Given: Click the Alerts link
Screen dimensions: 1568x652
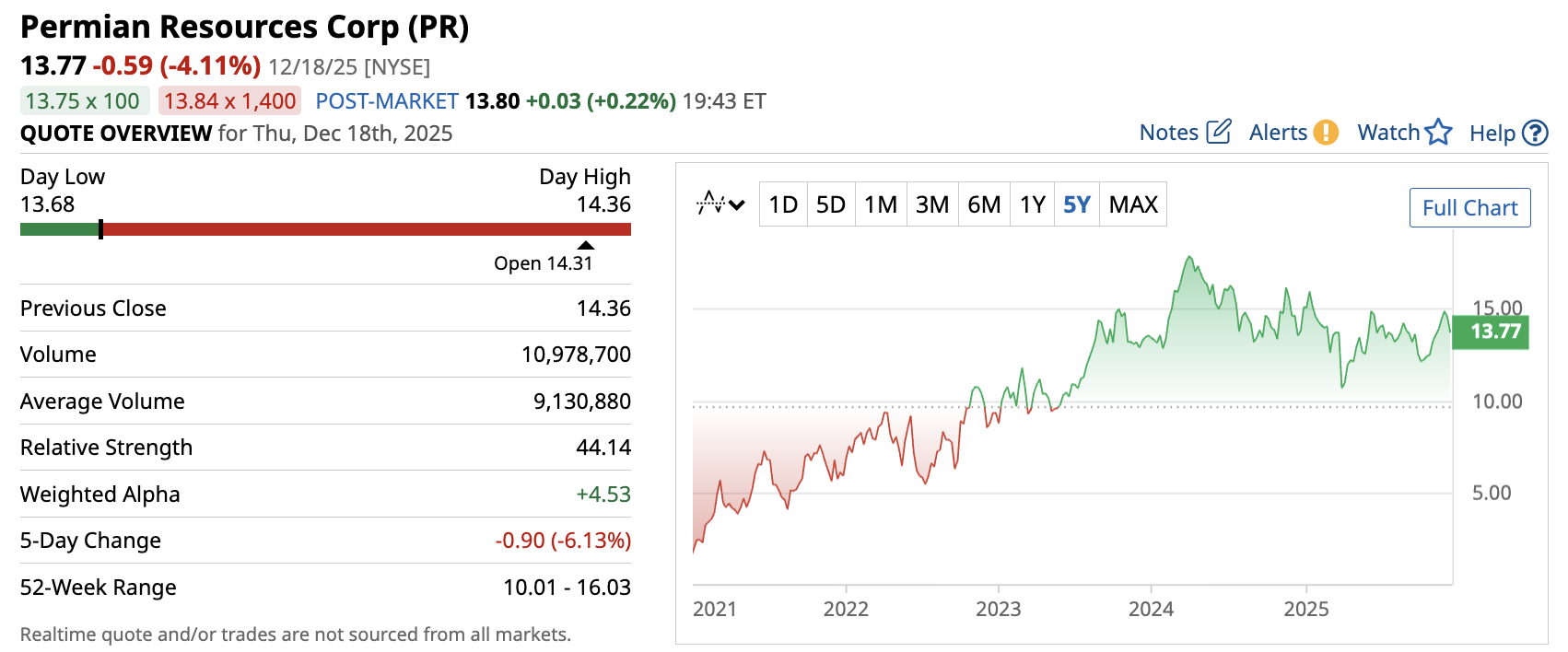Looking at the screenshot, I should pos(1278,133).
